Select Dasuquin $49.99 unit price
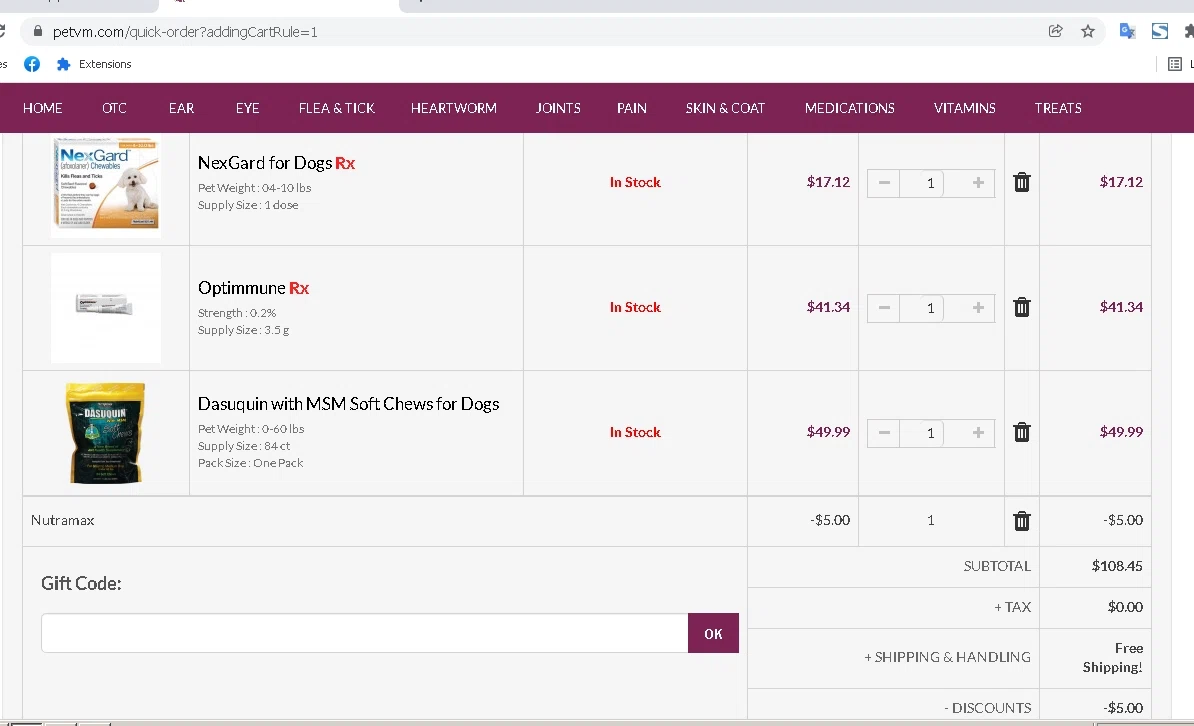The width and height of the screenshot is (1194, 726). (x=828, y=432)
